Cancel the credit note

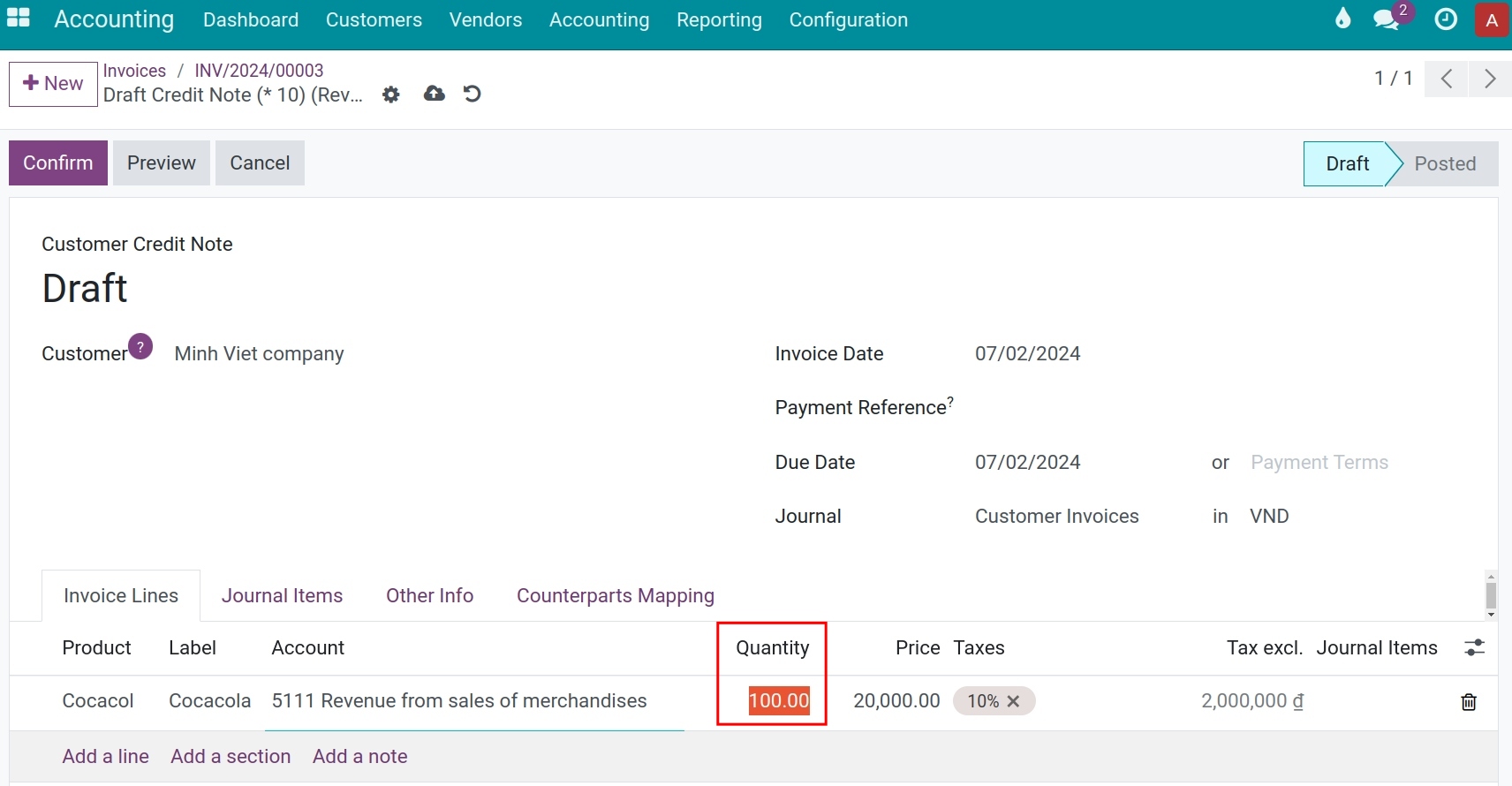(260, 162)
